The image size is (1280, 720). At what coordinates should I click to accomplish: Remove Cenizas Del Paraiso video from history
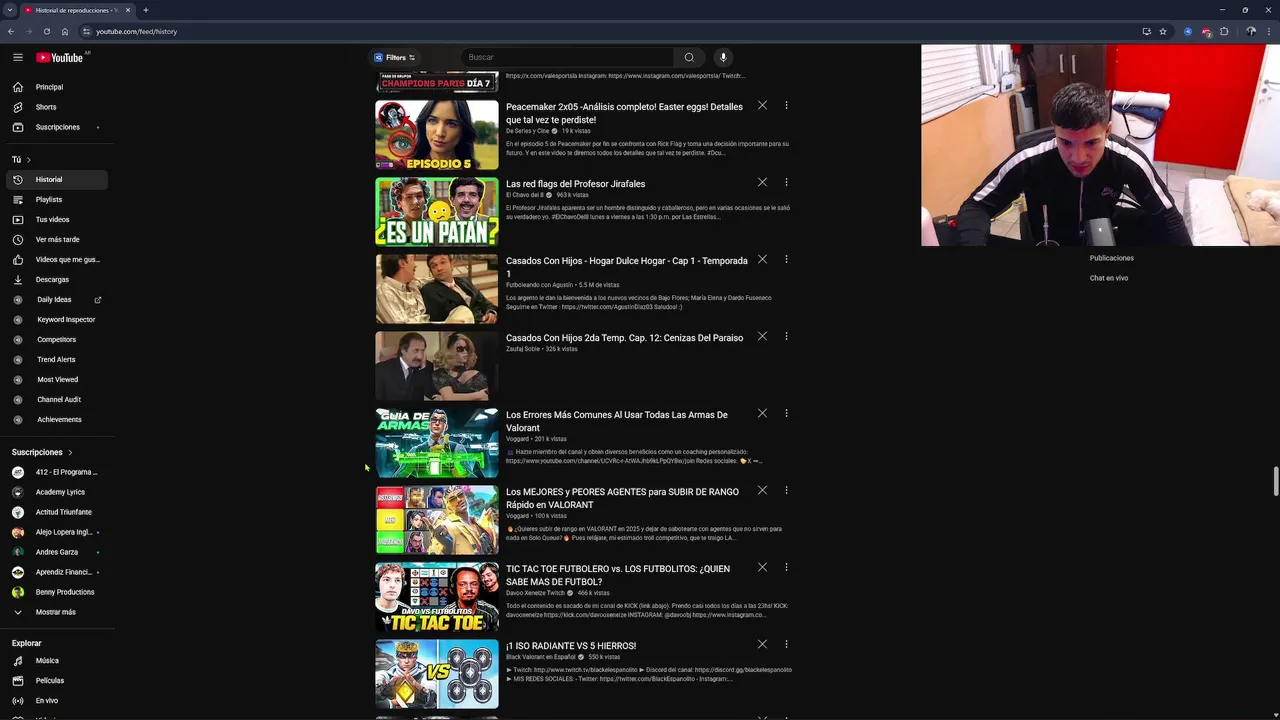(762, 336)
